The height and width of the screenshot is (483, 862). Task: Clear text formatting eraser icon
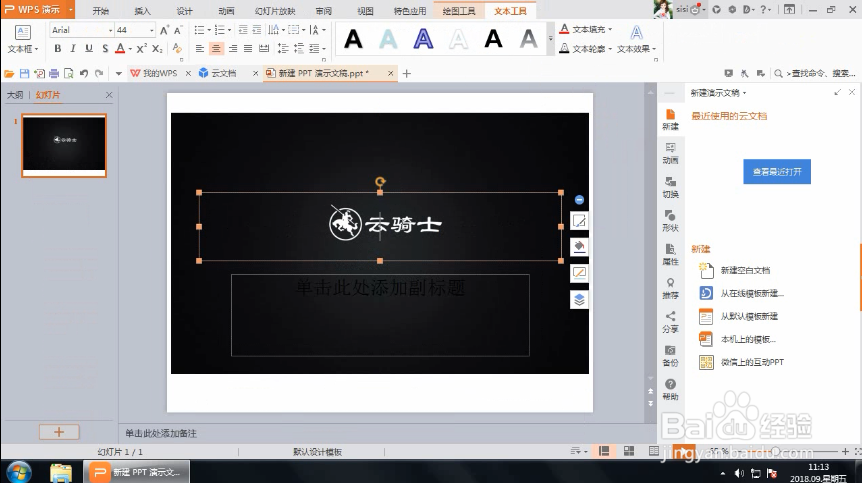point(176,49)
